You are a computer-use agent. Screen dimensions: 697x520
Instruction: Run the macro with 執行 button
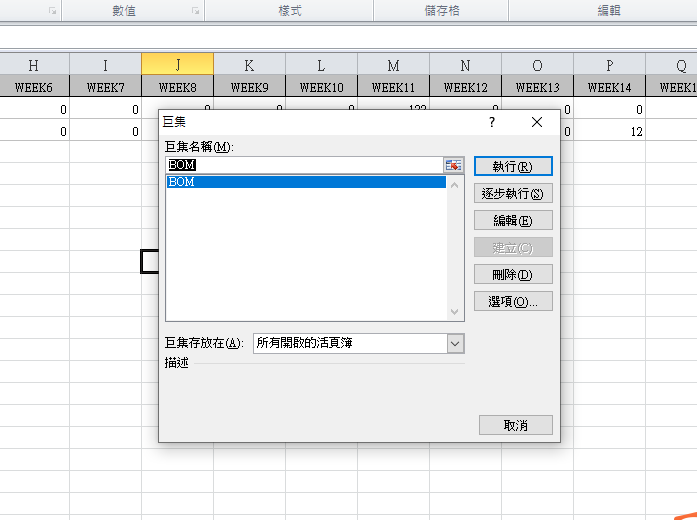point(513,166)
